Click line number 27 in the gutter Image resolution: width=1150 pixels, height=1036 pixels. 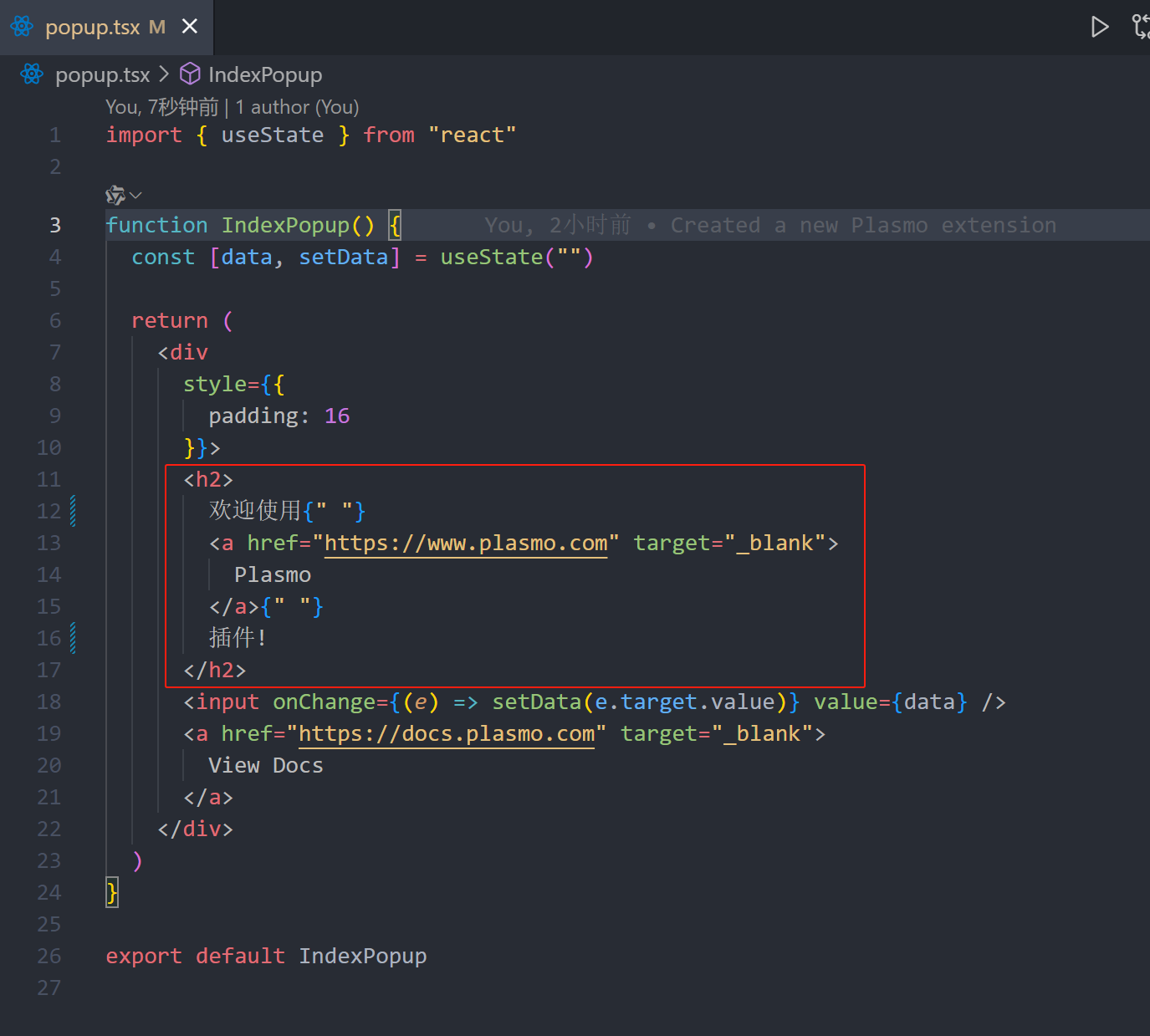tap(49, 988)
